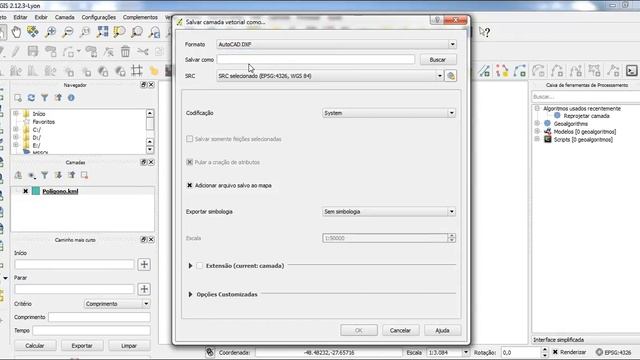Expand the Extensão section triangle

tap(190, 266)
